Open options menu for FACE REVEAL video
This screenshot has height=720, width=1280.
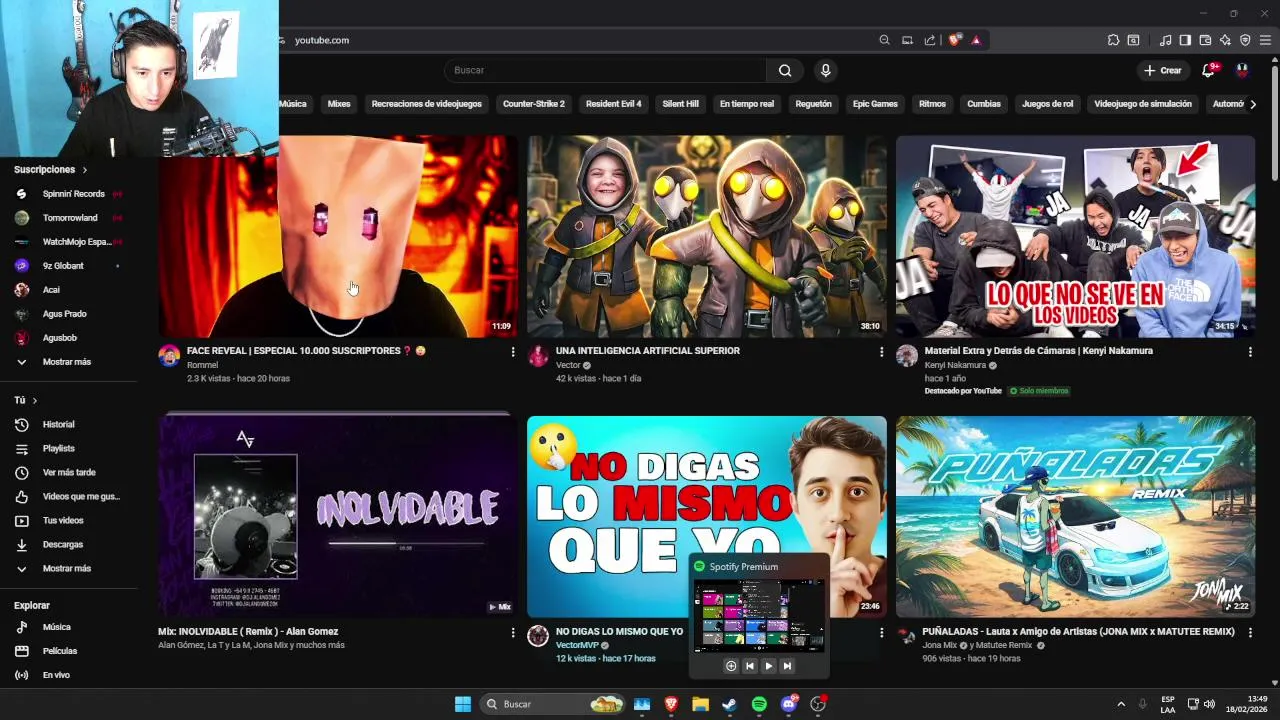pyautogui.click(x=513, y=352)
